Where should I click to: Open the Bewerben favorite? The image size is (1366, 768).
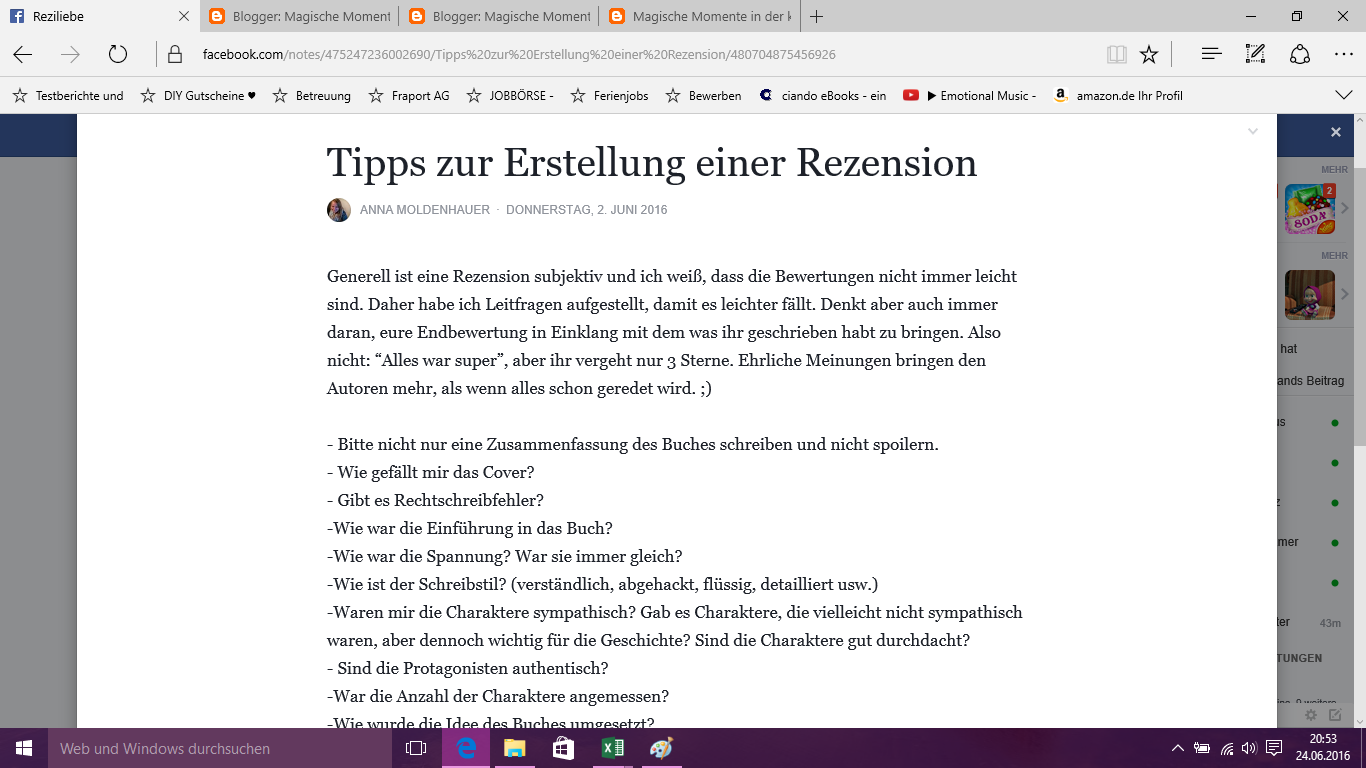tap(704, 96)
